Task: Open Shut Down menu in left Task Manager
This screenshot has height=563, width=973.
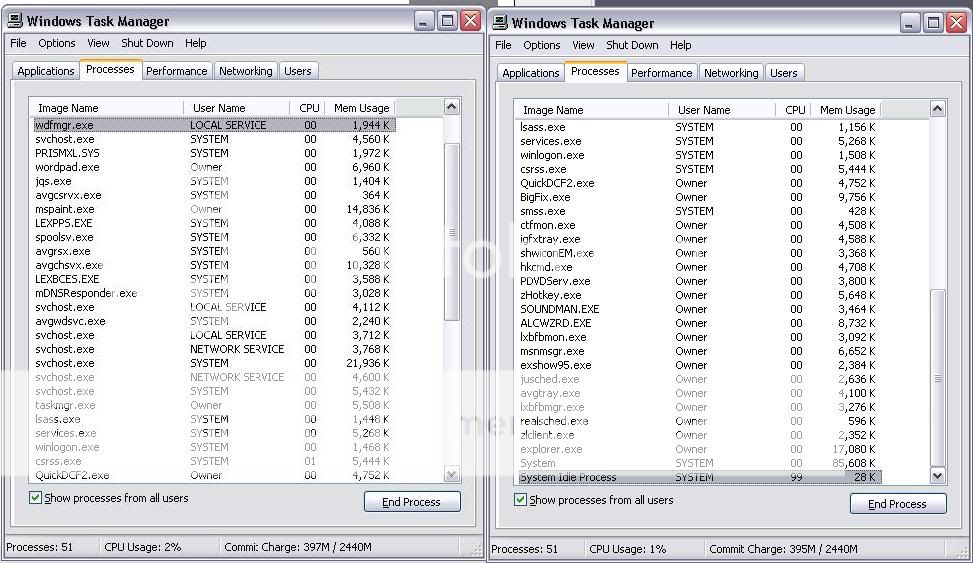Action: point(147,43)
